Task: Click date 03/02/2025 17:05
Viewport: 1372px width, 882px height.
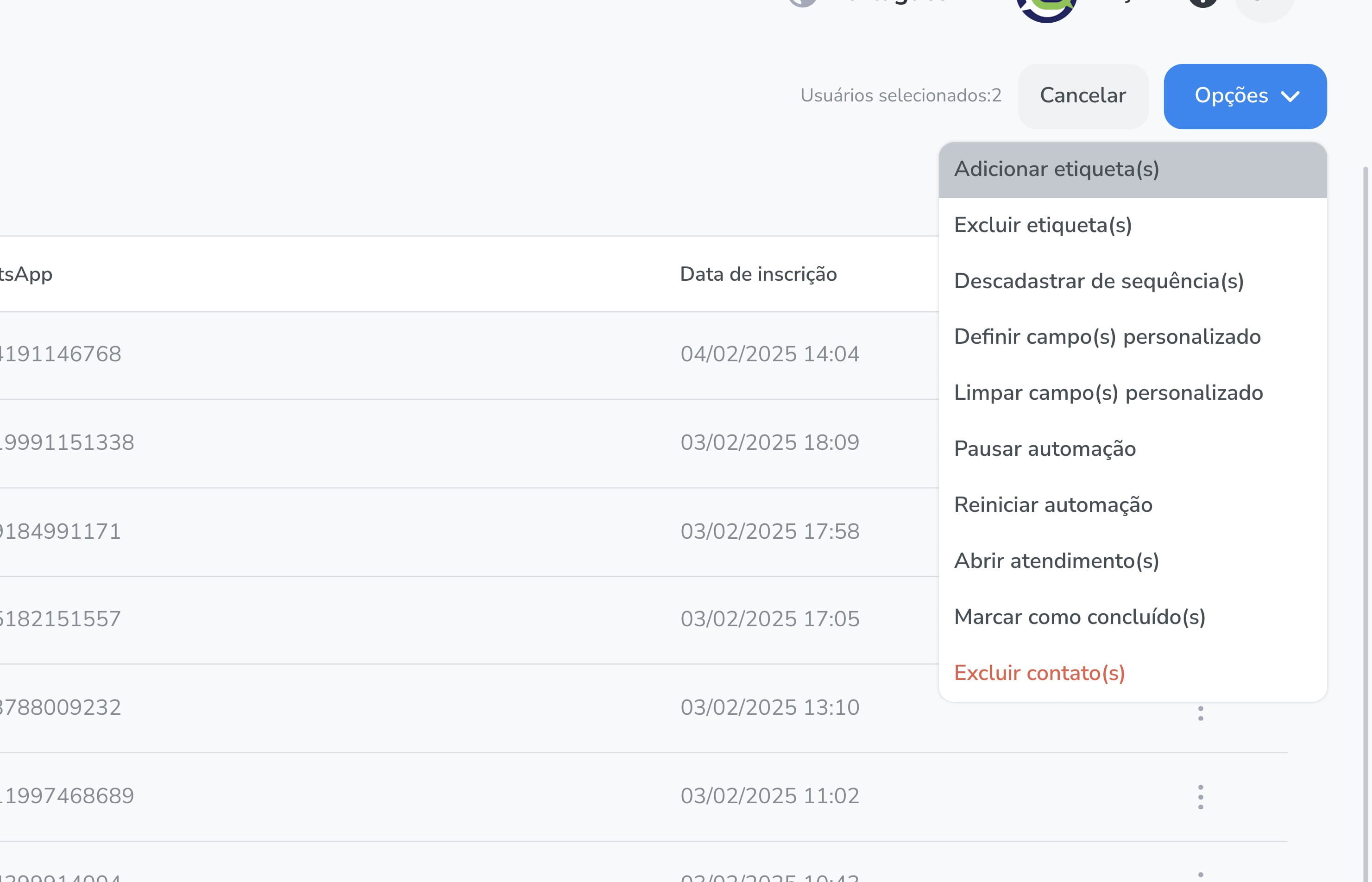Action: tap(769, 619)
